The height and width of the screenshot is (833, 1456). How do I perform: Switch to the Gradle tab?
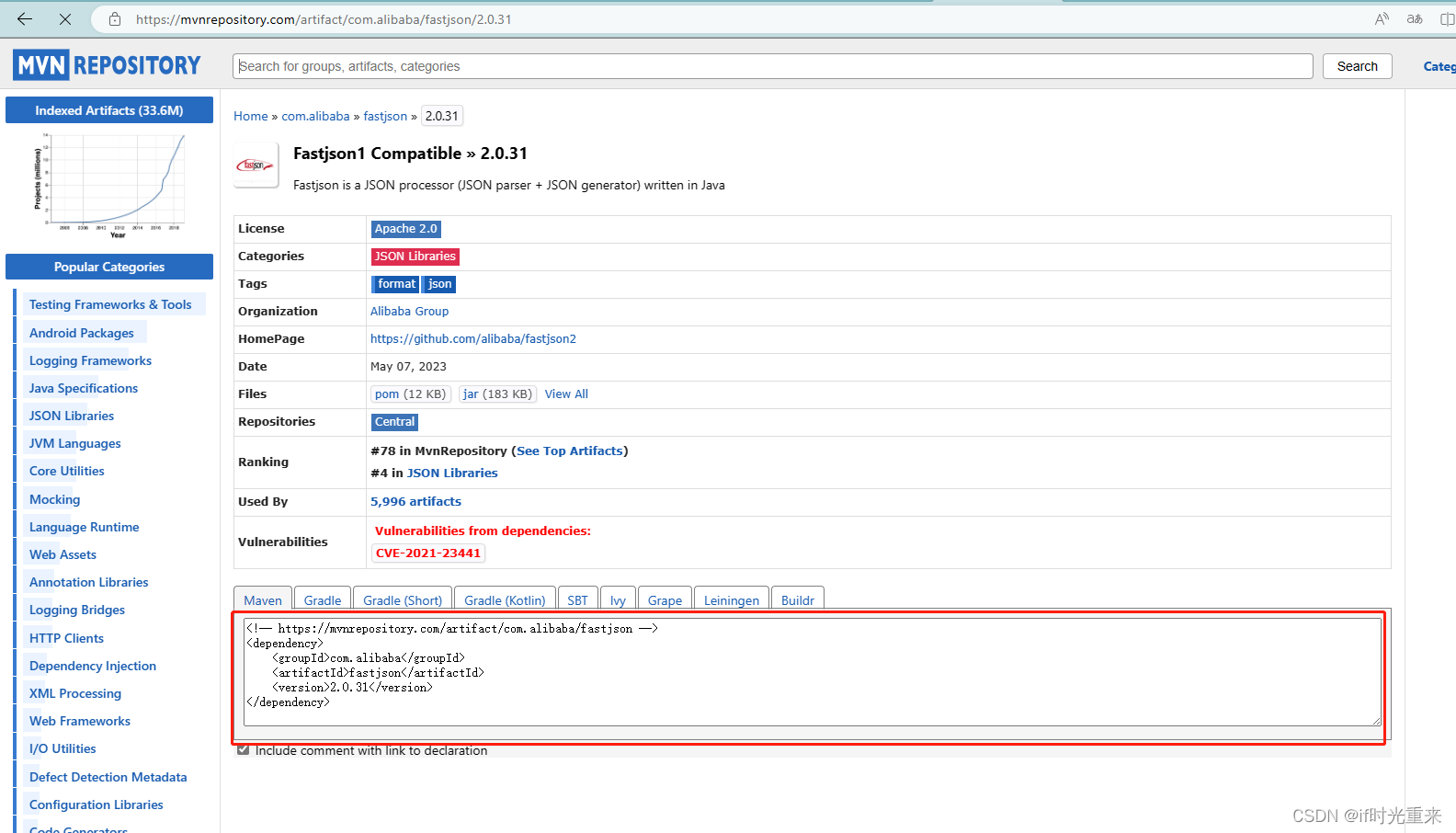323,599
